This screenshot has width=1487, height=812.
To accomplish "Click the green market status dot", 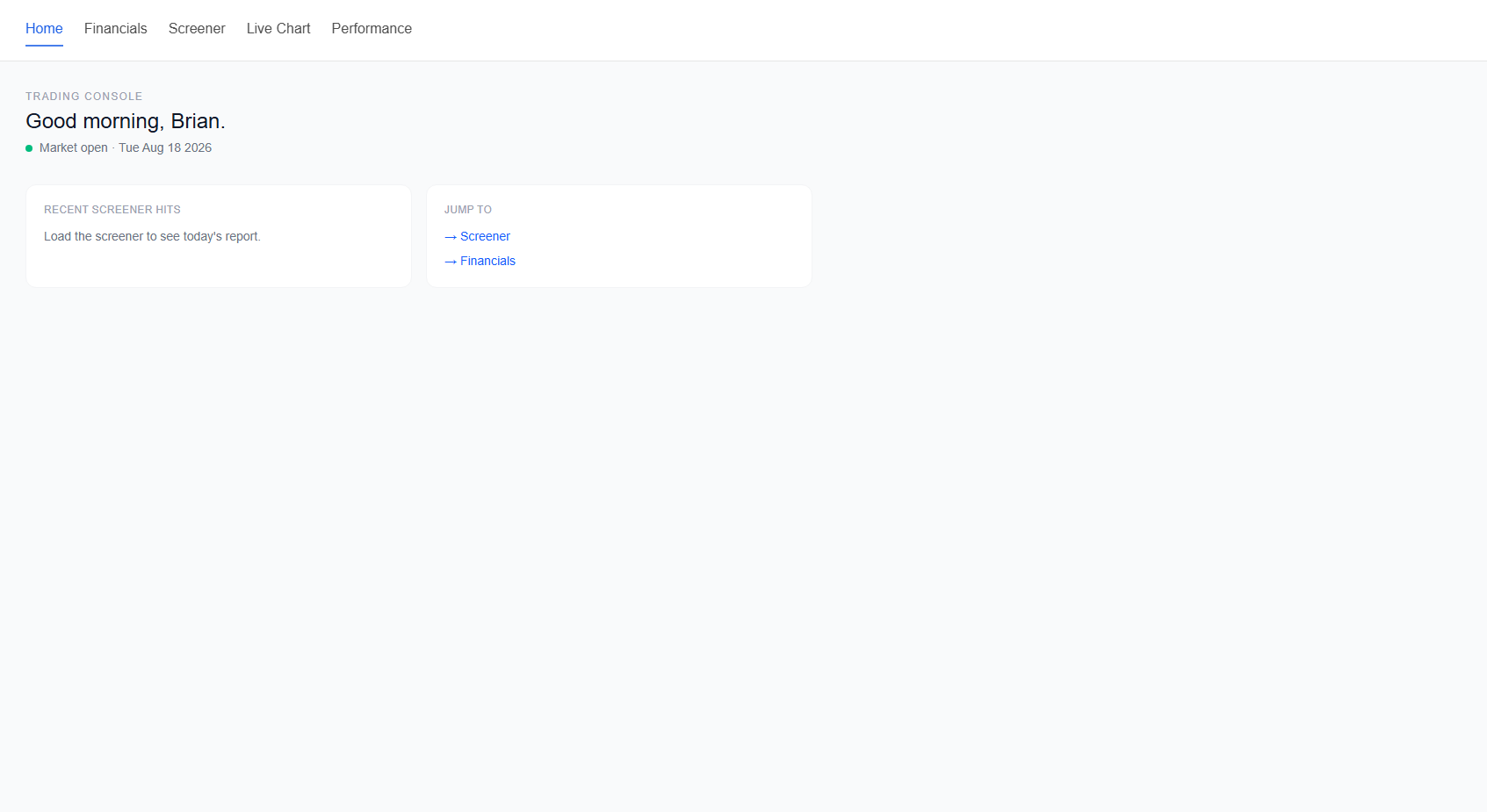I will (29, 148).
